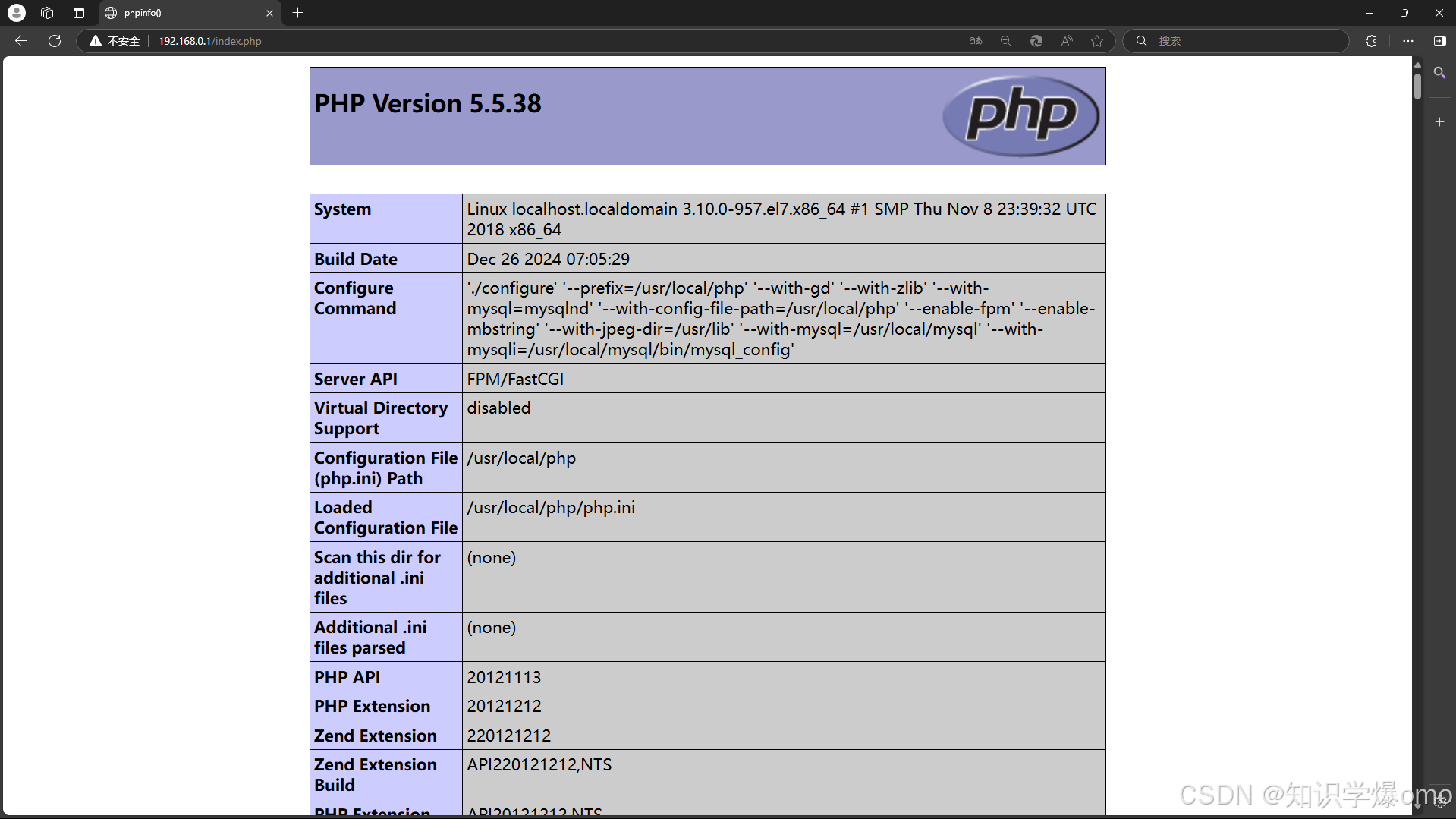Image resolution: width=1456 pixels, height=819 pixels.
Task: Click the address bar URL 192.168.0.1/index.php
Action: pyautogui.click(x=210, y=41)
